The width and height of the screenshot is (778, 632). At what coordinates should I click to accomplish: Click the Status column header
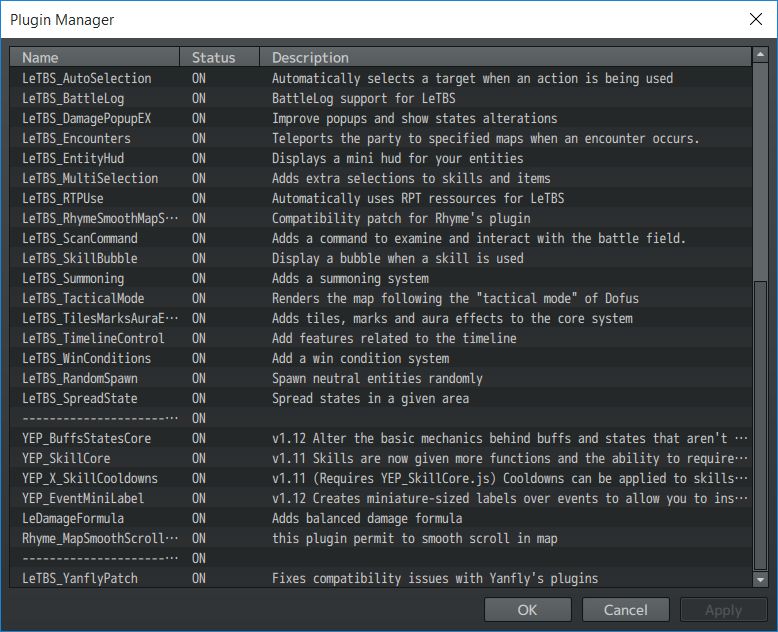coord(219,58)
